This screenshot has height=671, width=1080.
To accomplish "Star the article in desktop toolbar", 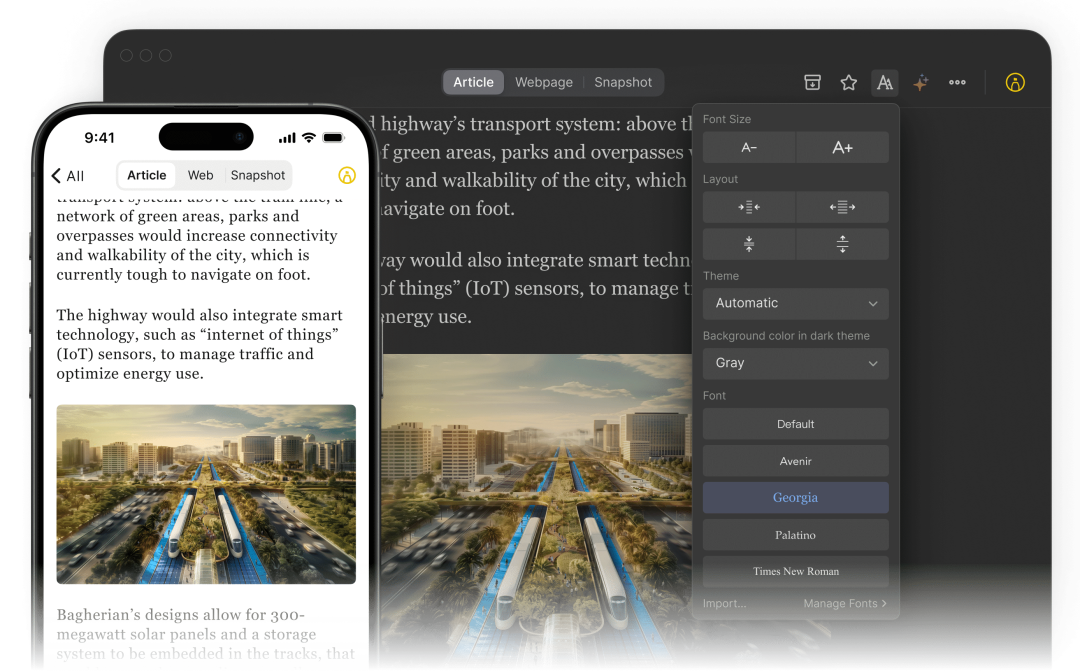I will click(849, 83).
